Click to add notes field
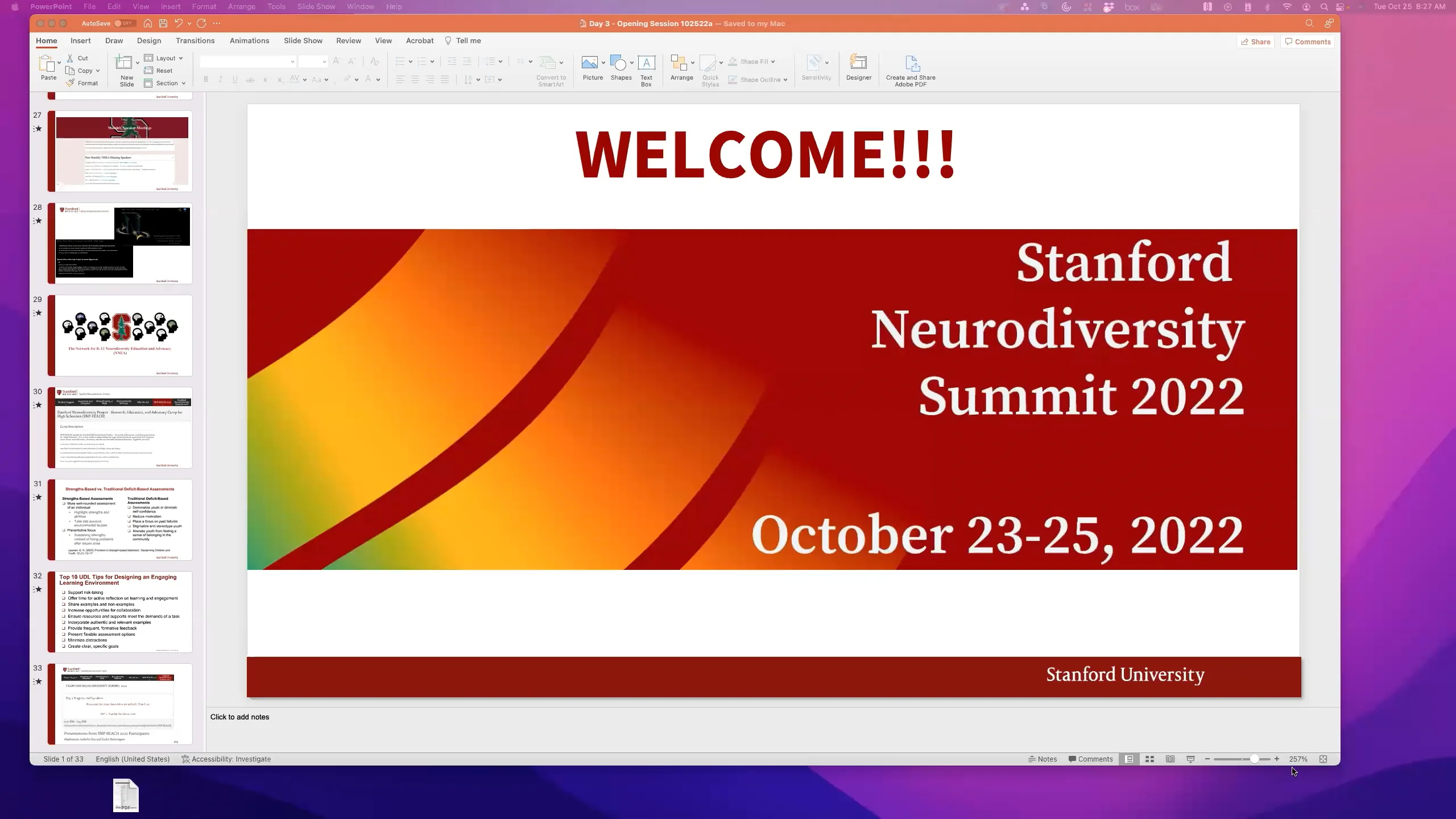This screenshot has width=1456, height=819. coord(772,729)
